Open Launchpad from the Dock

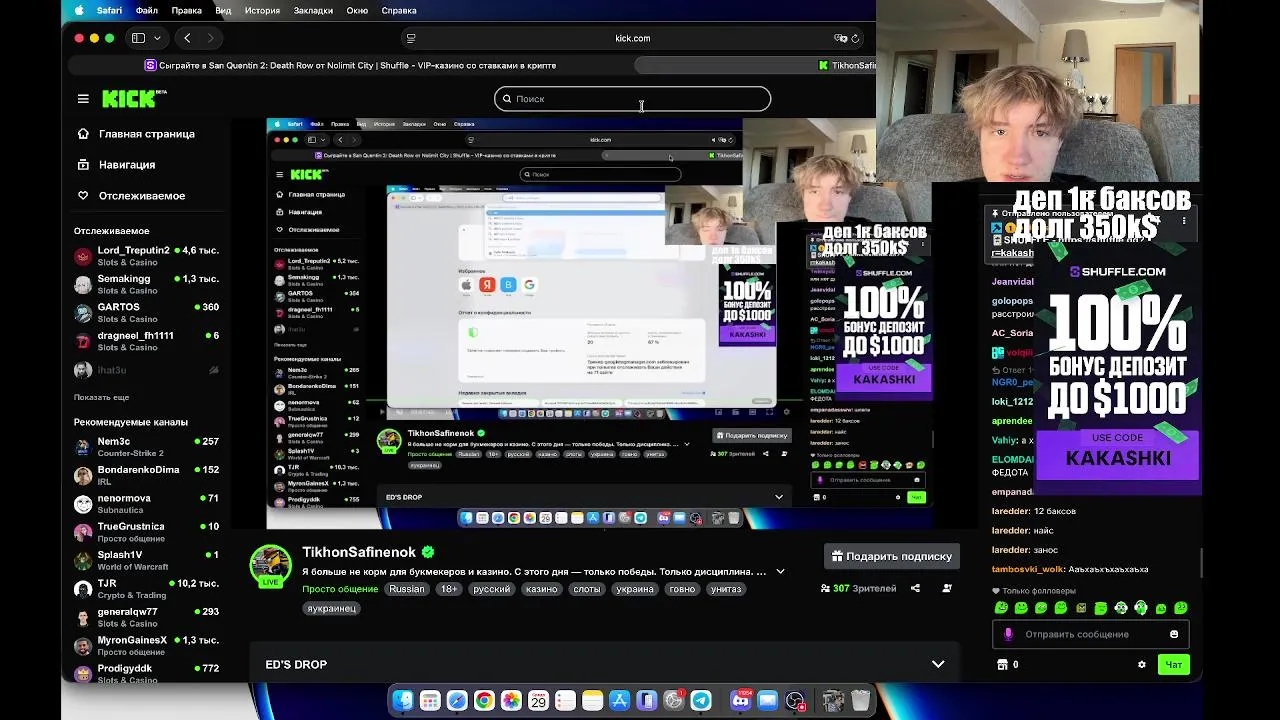click(430, 701)
